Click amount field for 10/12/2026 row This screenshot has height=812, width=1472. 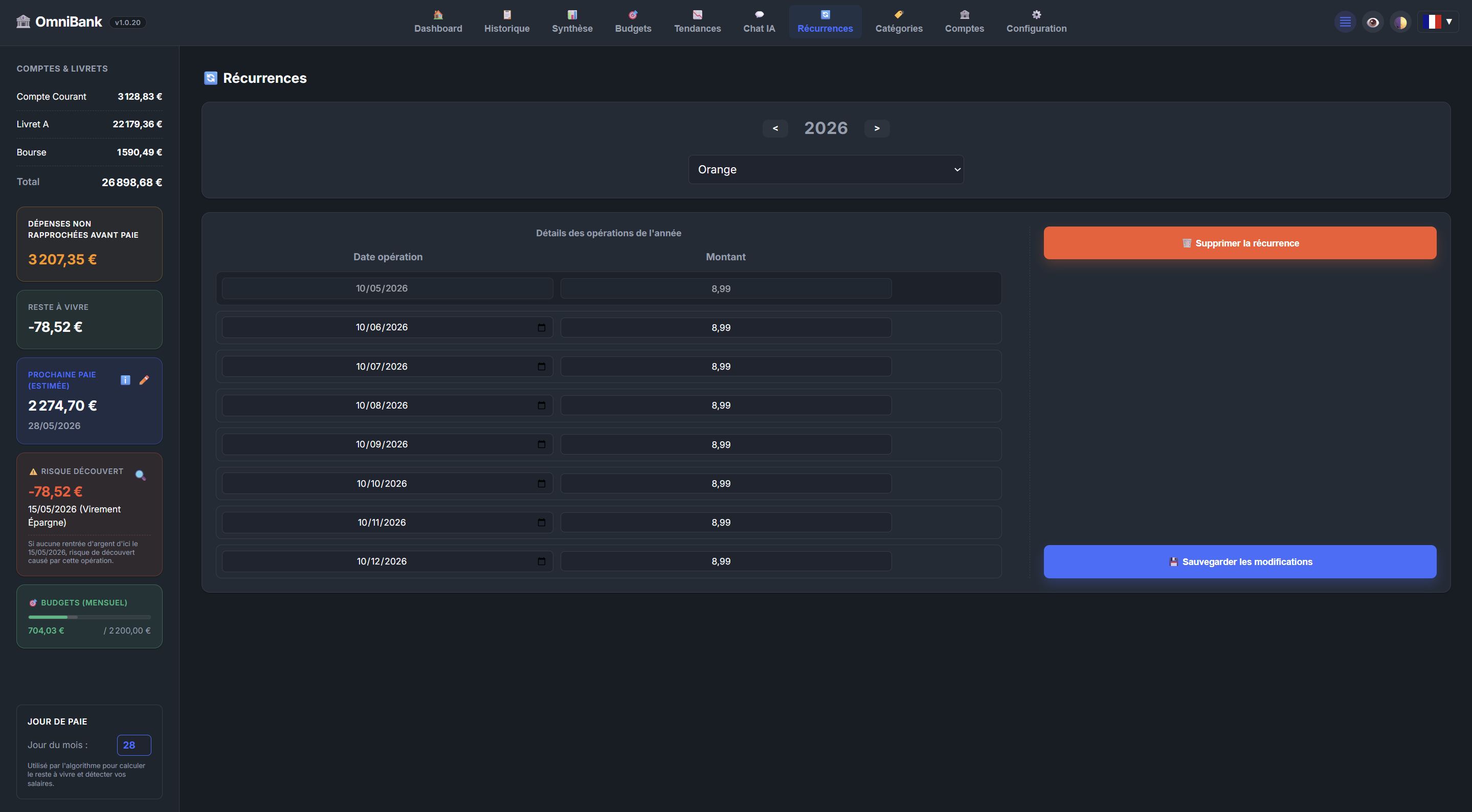click(x=726, y=561)
